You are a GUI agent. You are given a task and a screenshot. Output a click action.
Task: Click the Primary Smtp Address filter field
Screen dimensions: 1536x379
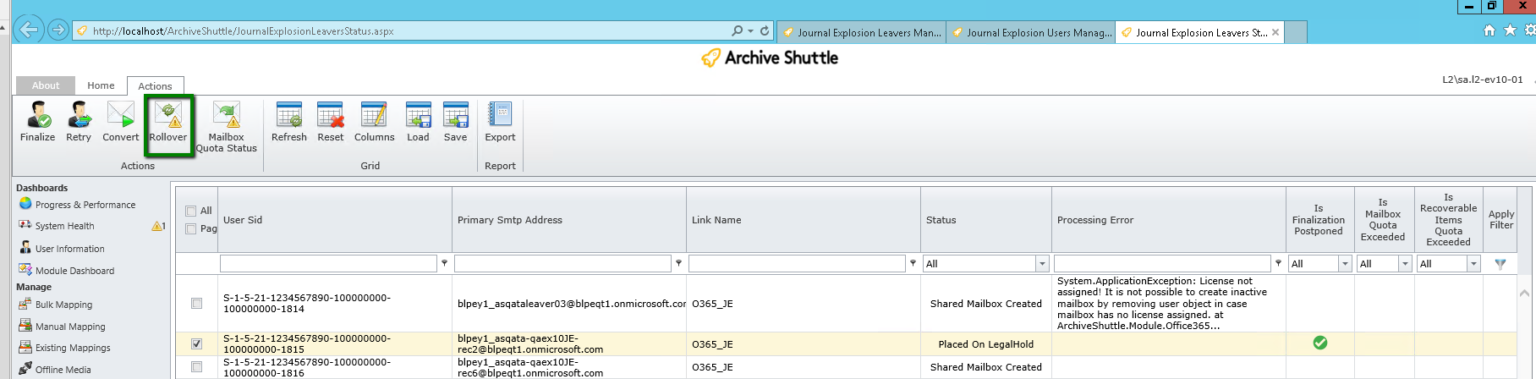click(565, 264)
